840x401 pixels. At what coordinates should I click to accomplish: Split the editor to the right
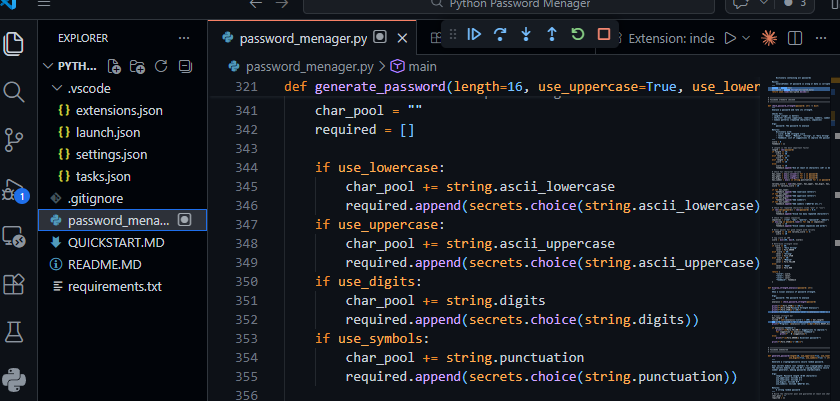tap(795, 38)
